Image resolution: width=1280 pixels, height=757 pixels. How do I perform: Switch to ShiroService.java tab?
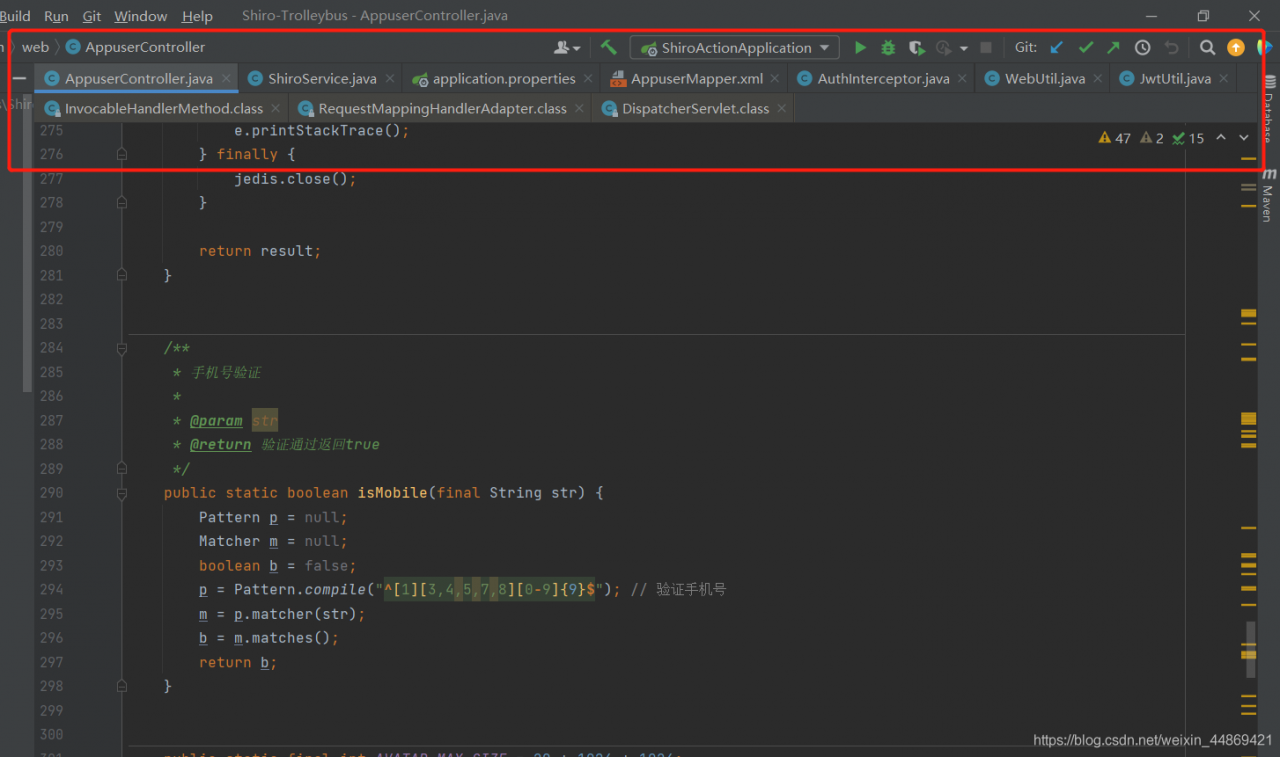tap(322, 79)
